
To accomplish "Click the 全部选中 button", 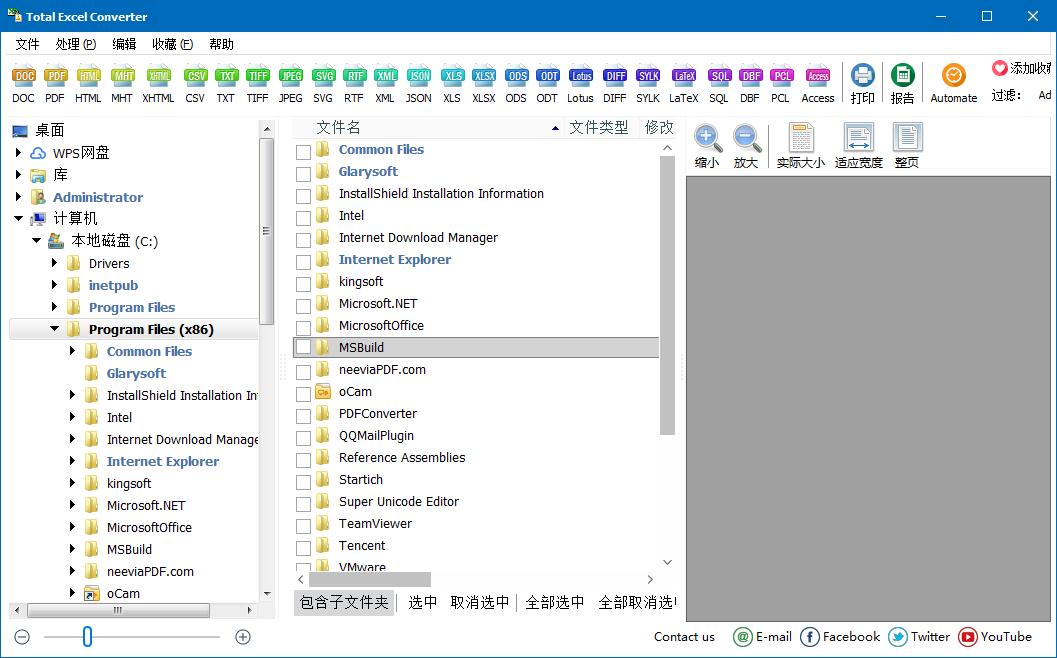I will [x=554, y=602].
